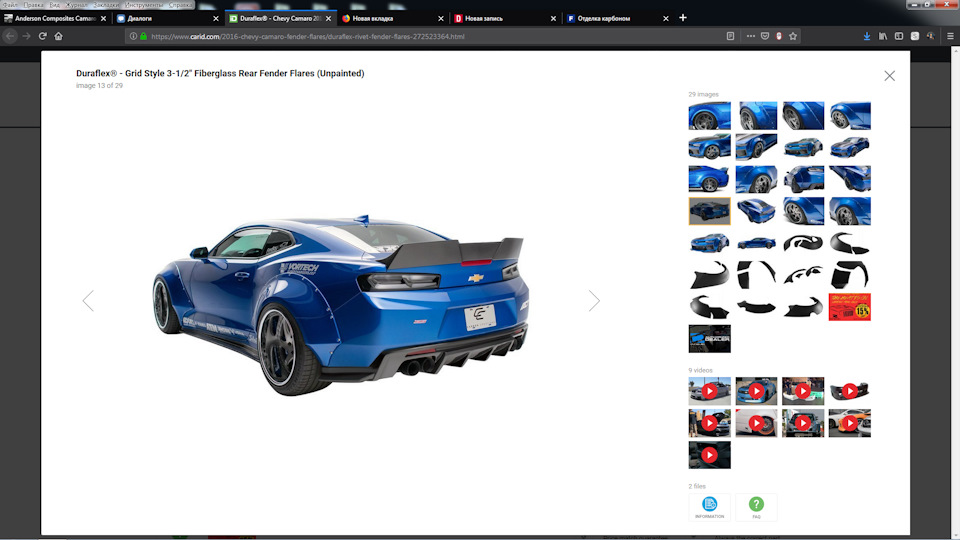
Task: Open the Журнал menu
Action: click(77, 5)
